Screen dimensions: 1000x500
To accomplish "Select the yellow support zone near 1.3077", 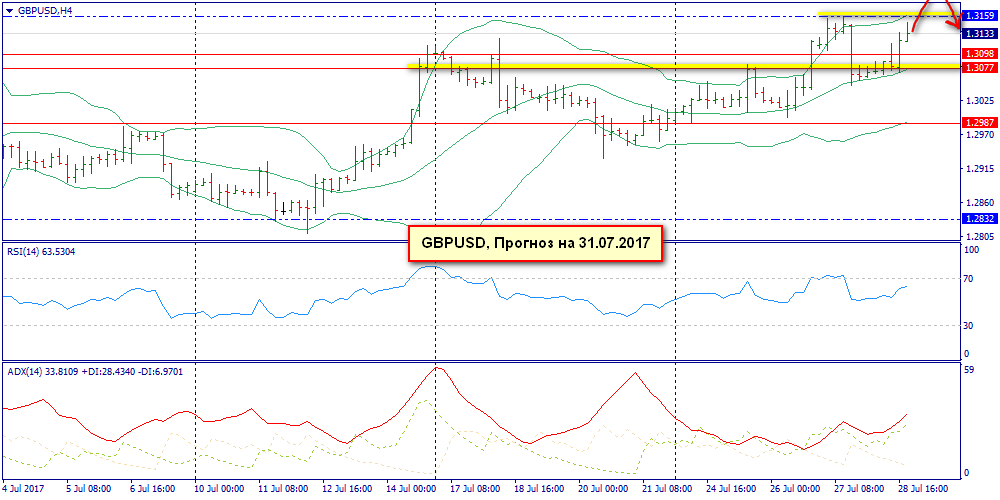I will [x=683, y=66].
